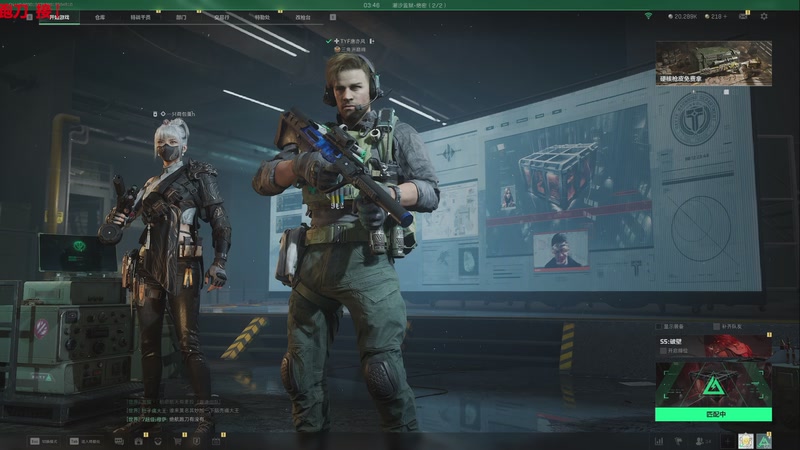800x450 pixels.
Task: Toggle the 开启排位 checkbox under S5:破壁
Action: pyautogui.click(x=663, y=351)
